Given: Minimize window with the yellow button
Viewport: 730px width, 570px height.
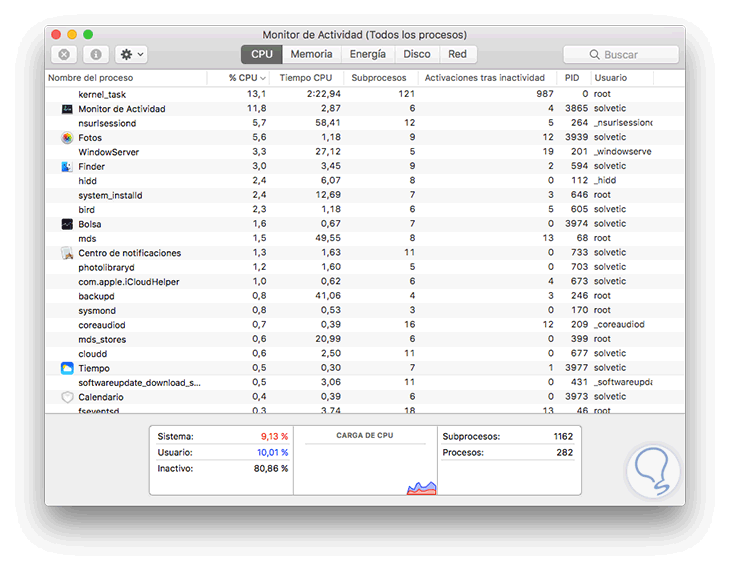Looking at the screenshot, I should click(72, 34).
